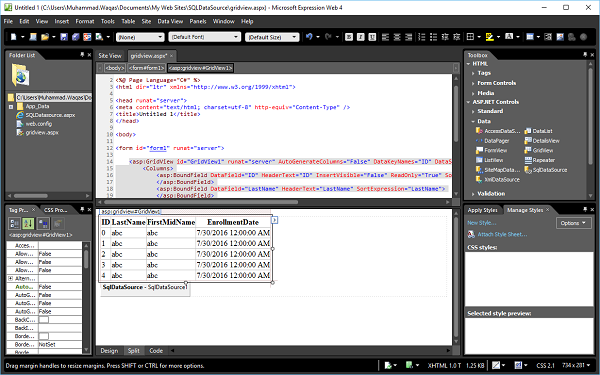Screen dimensions: 600x375
Task: Toggle Italic formatting
Action: (x=360, y=37)
